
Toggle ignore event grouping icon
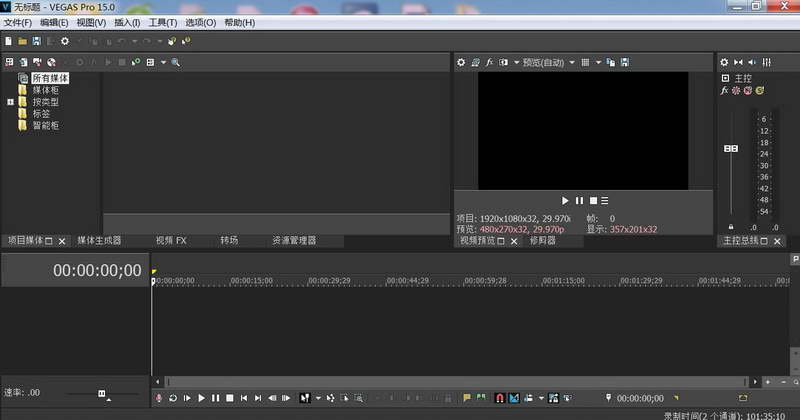567,398
